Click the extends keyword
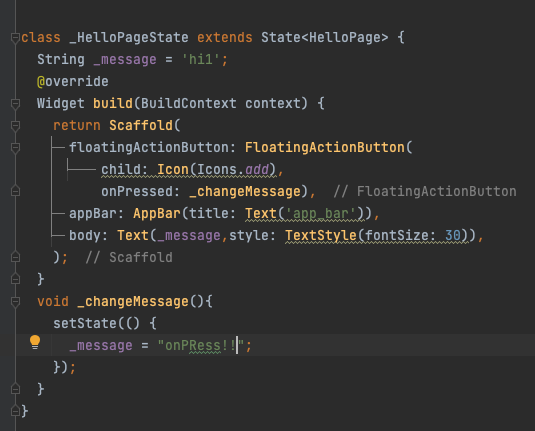The width and height of the screenshot is (535, 431). click(x=225, y=38)
